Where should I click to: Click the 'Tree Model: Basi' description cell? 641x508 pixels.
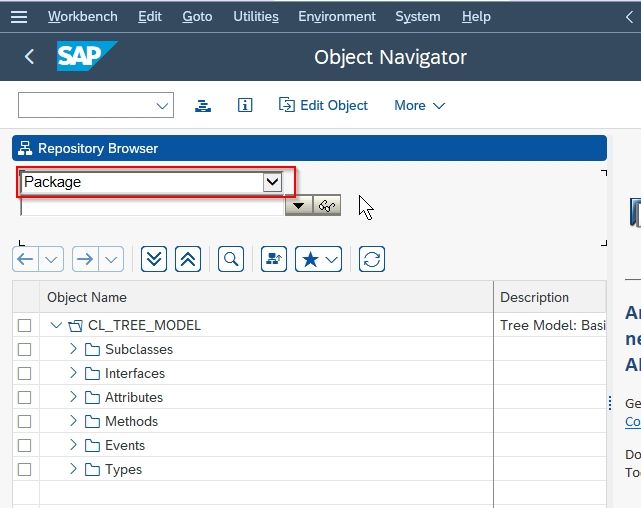552,325
